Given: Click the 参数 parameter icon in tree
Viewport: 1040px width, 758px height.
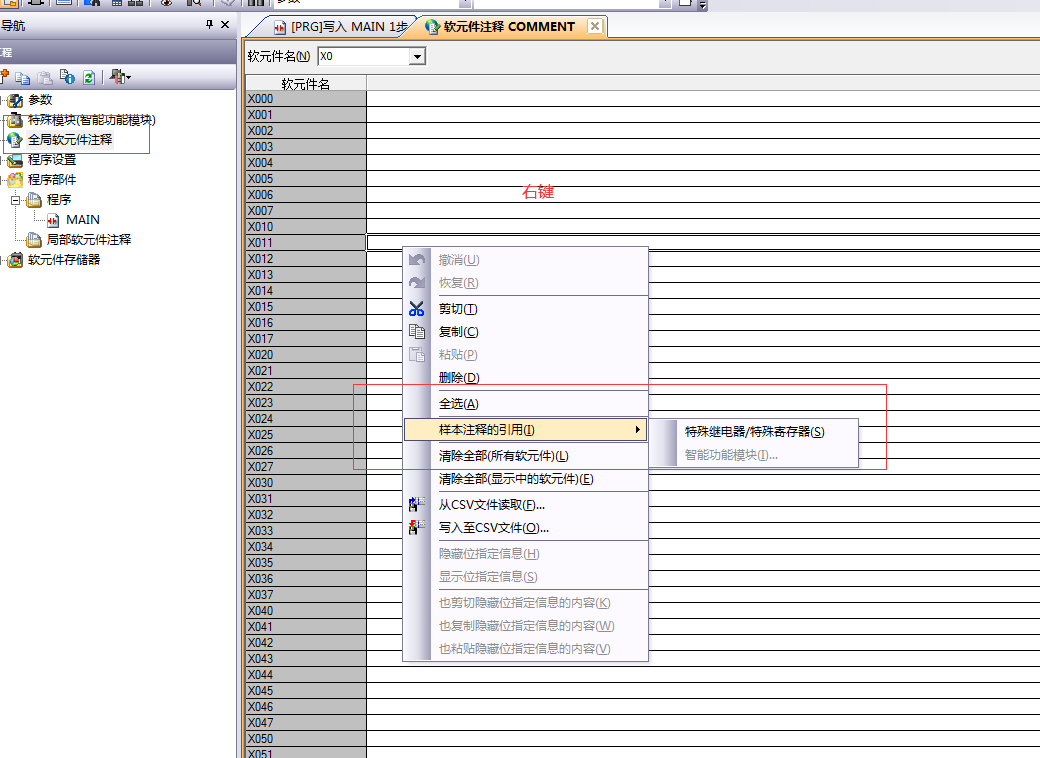Looking at the screenshot, I should [x=15, y=100].
